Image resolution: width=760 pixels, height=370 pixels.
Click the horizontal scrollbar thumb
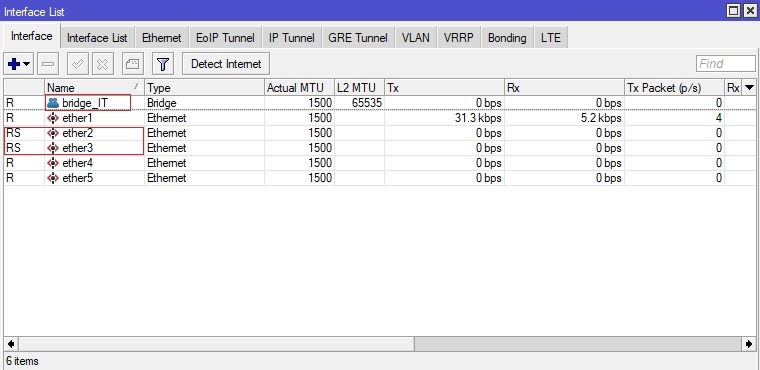click(216, 344)
